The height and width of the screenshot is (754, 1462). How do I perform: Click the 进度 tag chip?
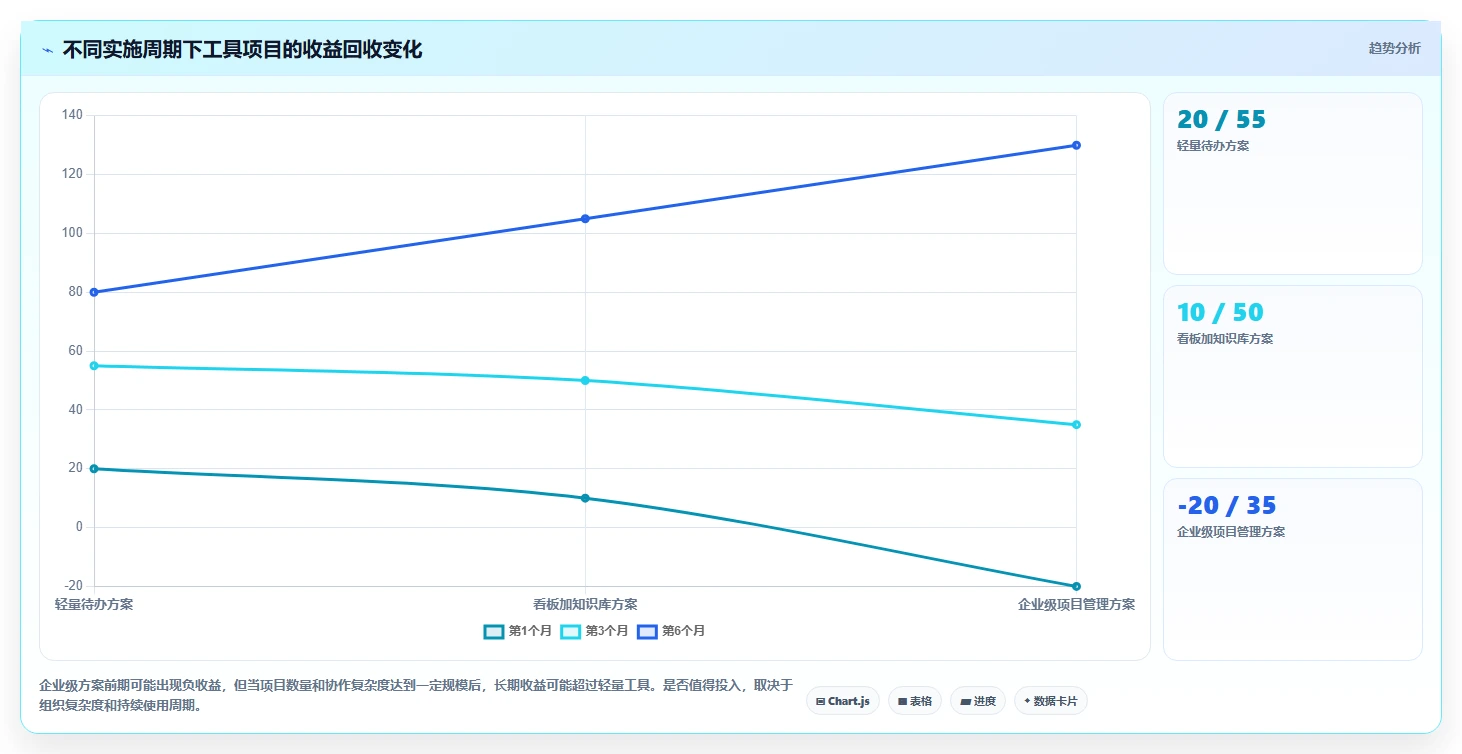pos(977,701)
